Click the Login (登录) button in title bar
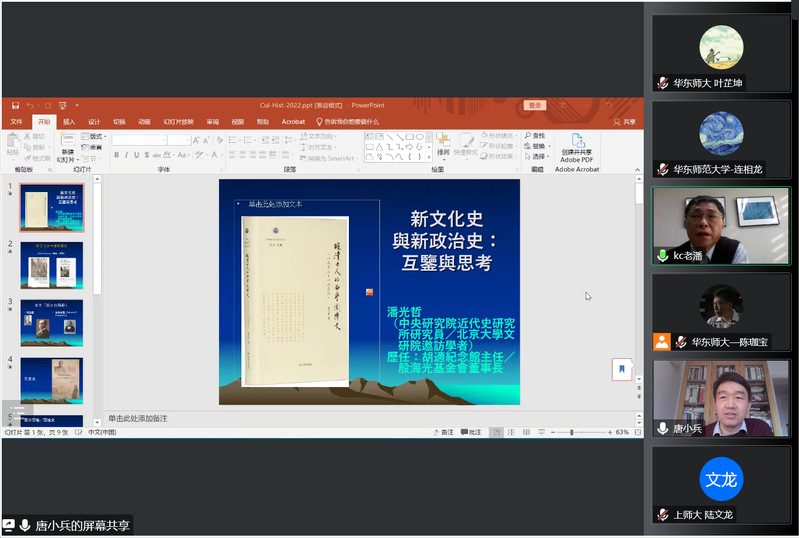 [x=535, y=105]
